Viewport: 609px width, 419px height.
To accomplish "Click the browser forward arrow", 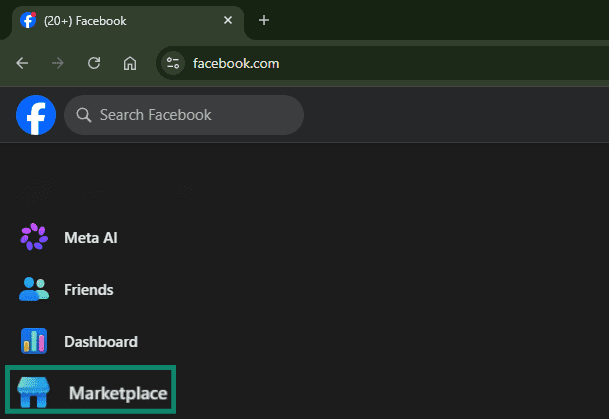I will (x=58, y=63).
